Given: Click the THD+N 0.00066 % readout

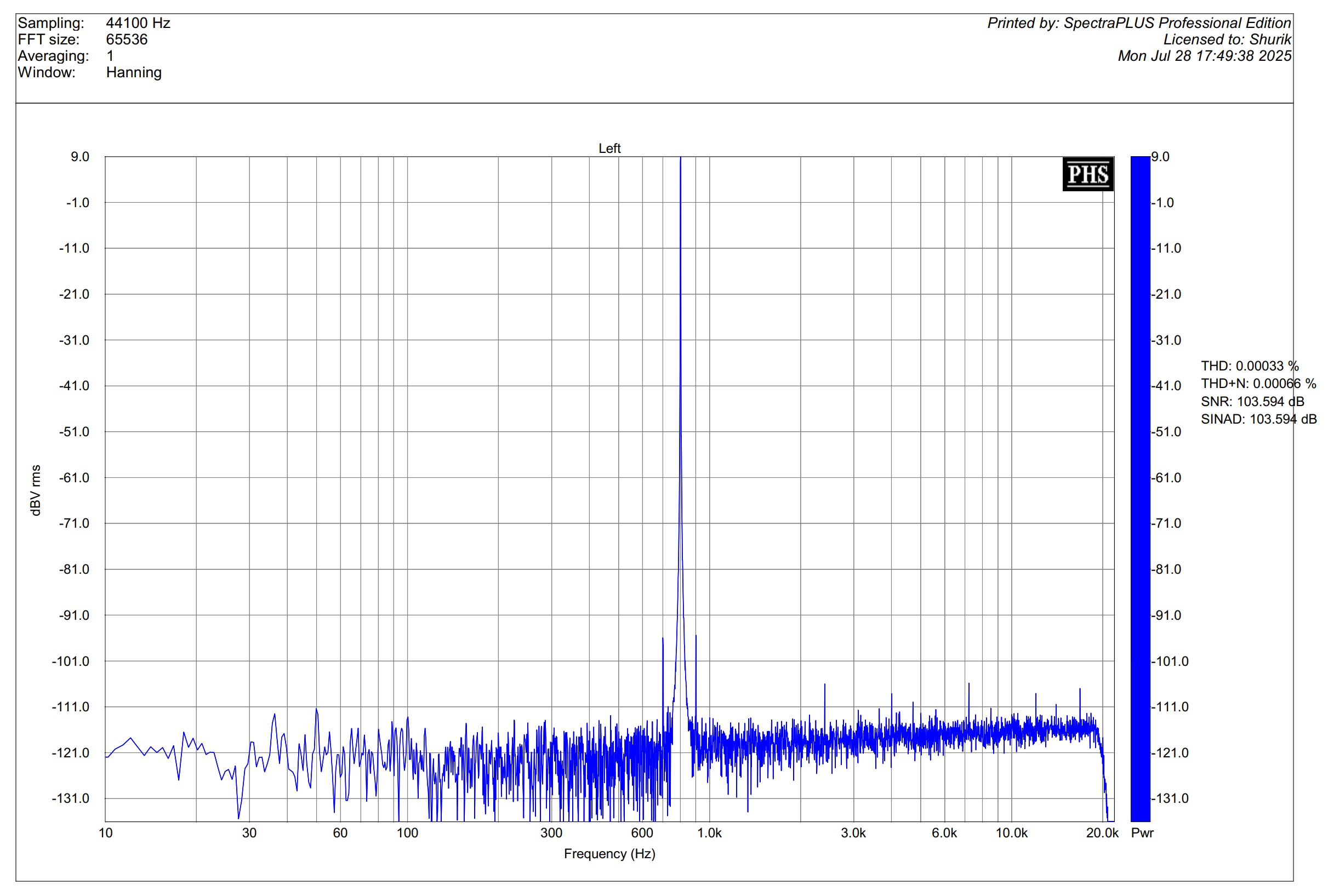Looking at the screenshot, I should [1258, 384].
